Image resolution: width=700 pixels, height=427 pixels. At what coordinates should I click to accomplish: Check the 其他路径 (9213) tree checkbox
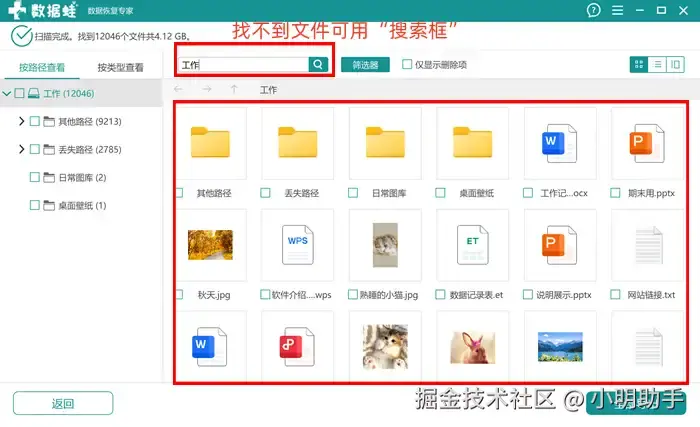pyautogui.click(x=34, y=121)
